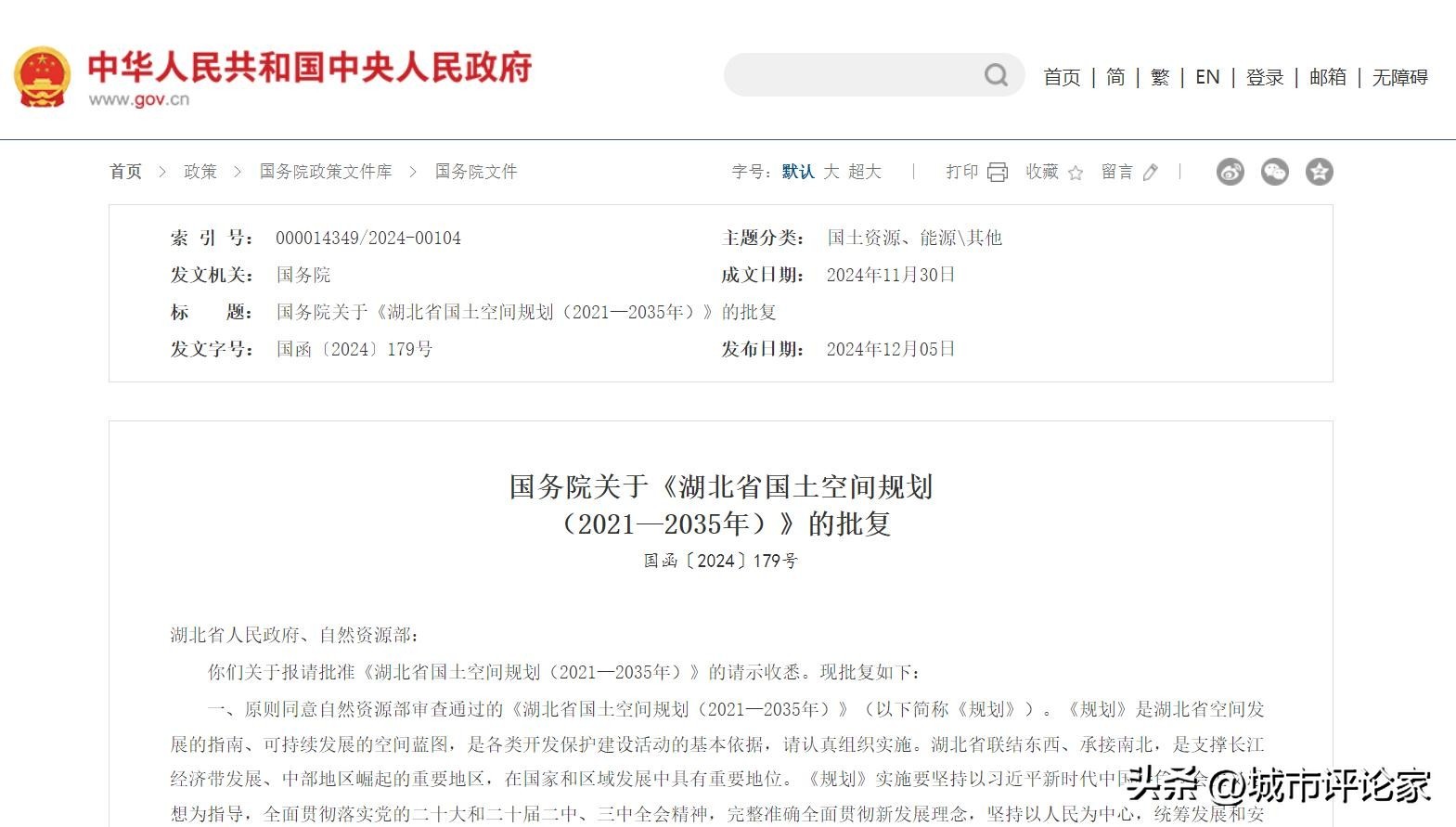Click the national emblem logo
The height and width of the screenshot is (827, 1456).
(42, 77)
